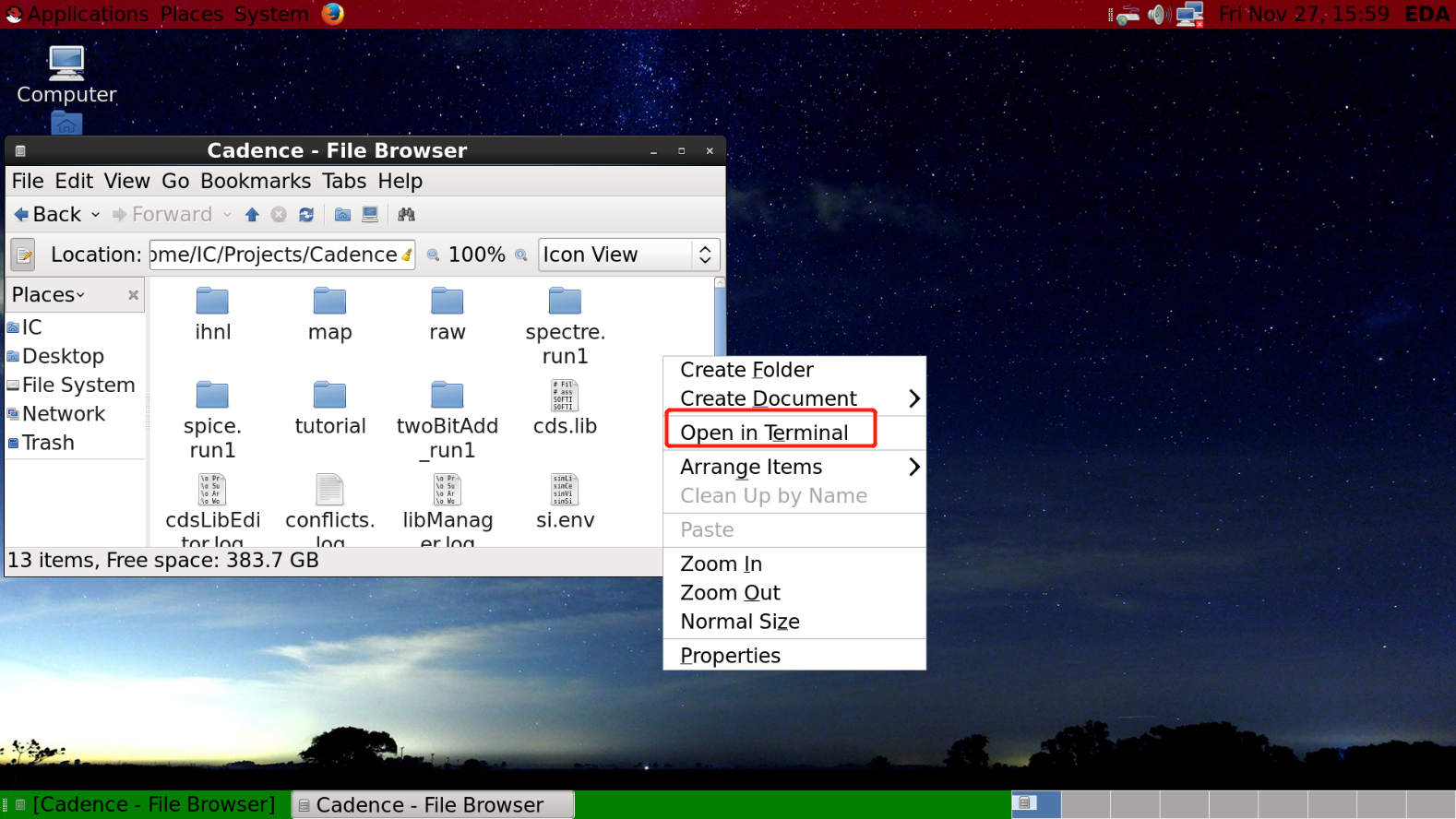This screenshot has height=819, width=1456.
Task: Click the zoom in magnifier icon
Action: [521, 255]
